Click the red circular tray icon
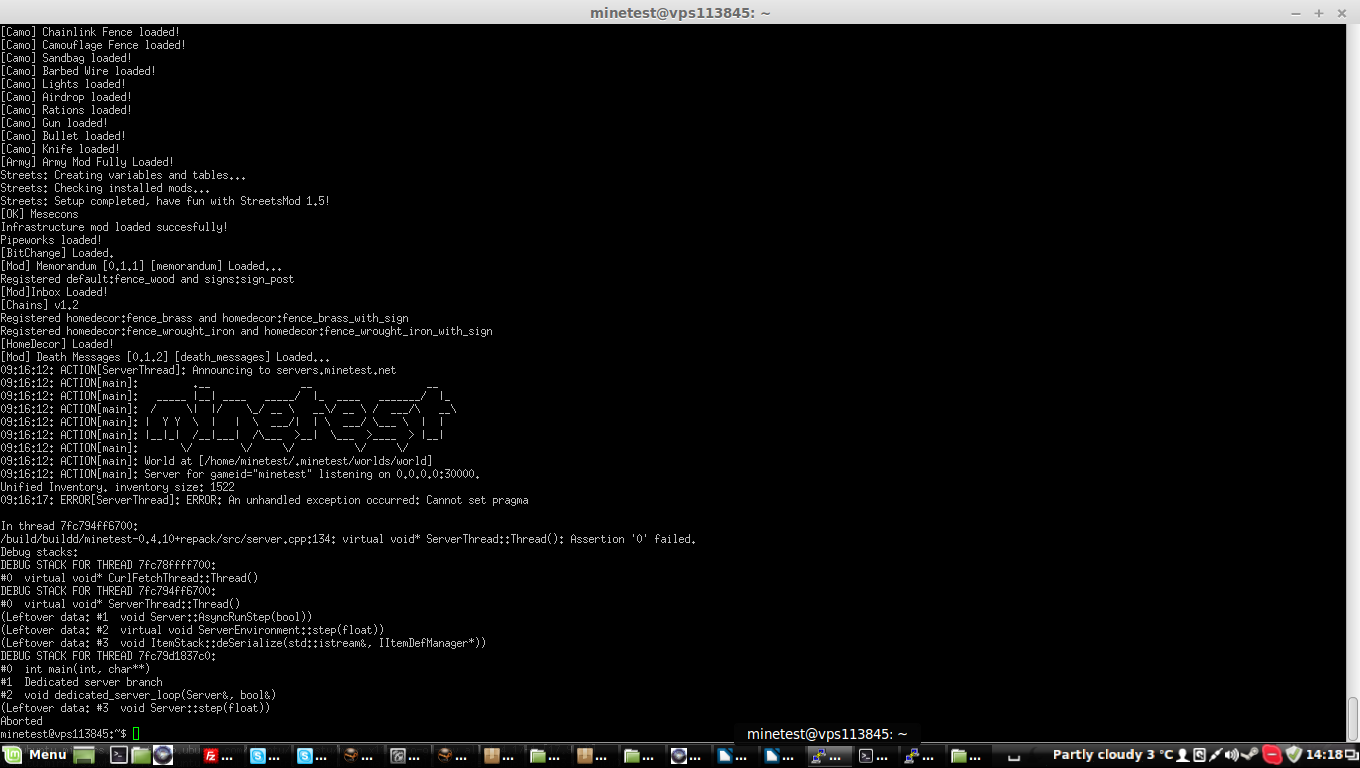The height and width of the screenshot is (768, 1360). coord(1272,755)
